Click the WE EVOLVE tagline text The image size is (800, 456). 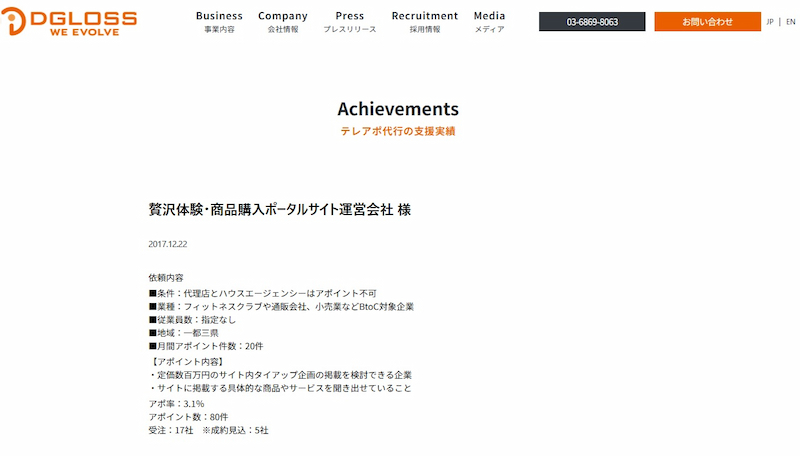point(85,32)
